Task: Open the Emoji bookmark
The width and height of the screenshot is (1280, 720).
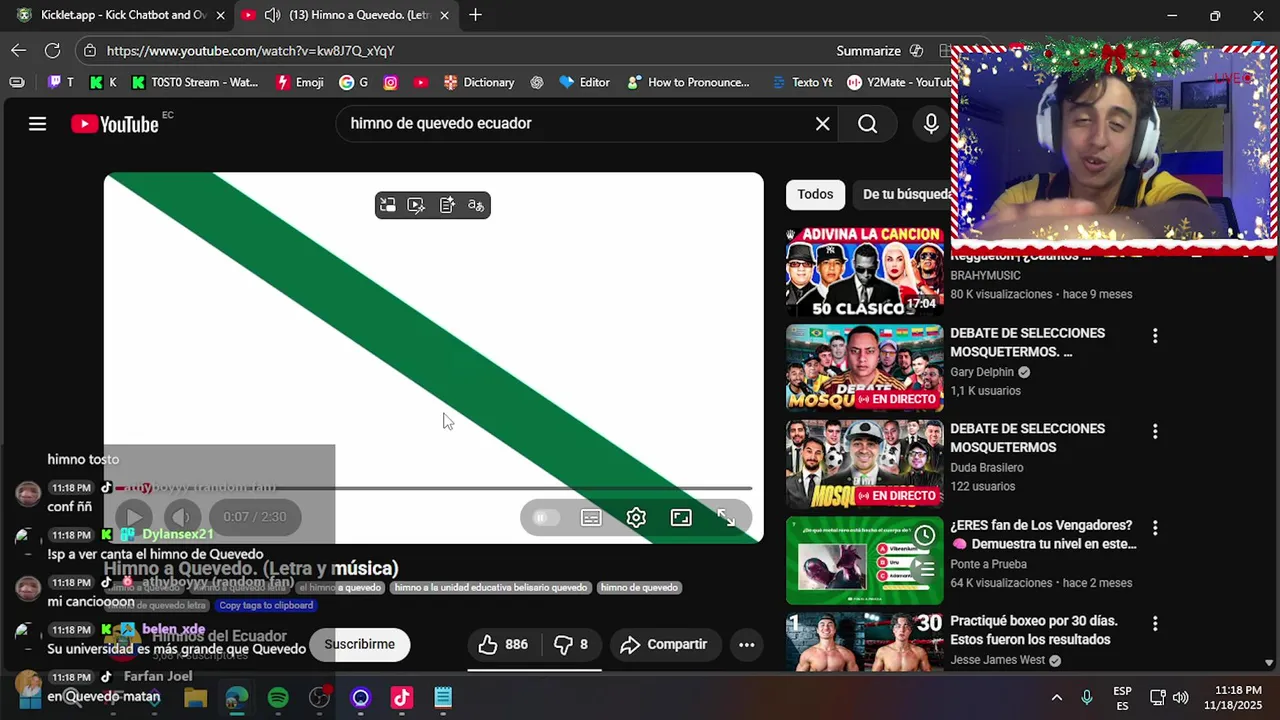Action: [x=300, y=82]
